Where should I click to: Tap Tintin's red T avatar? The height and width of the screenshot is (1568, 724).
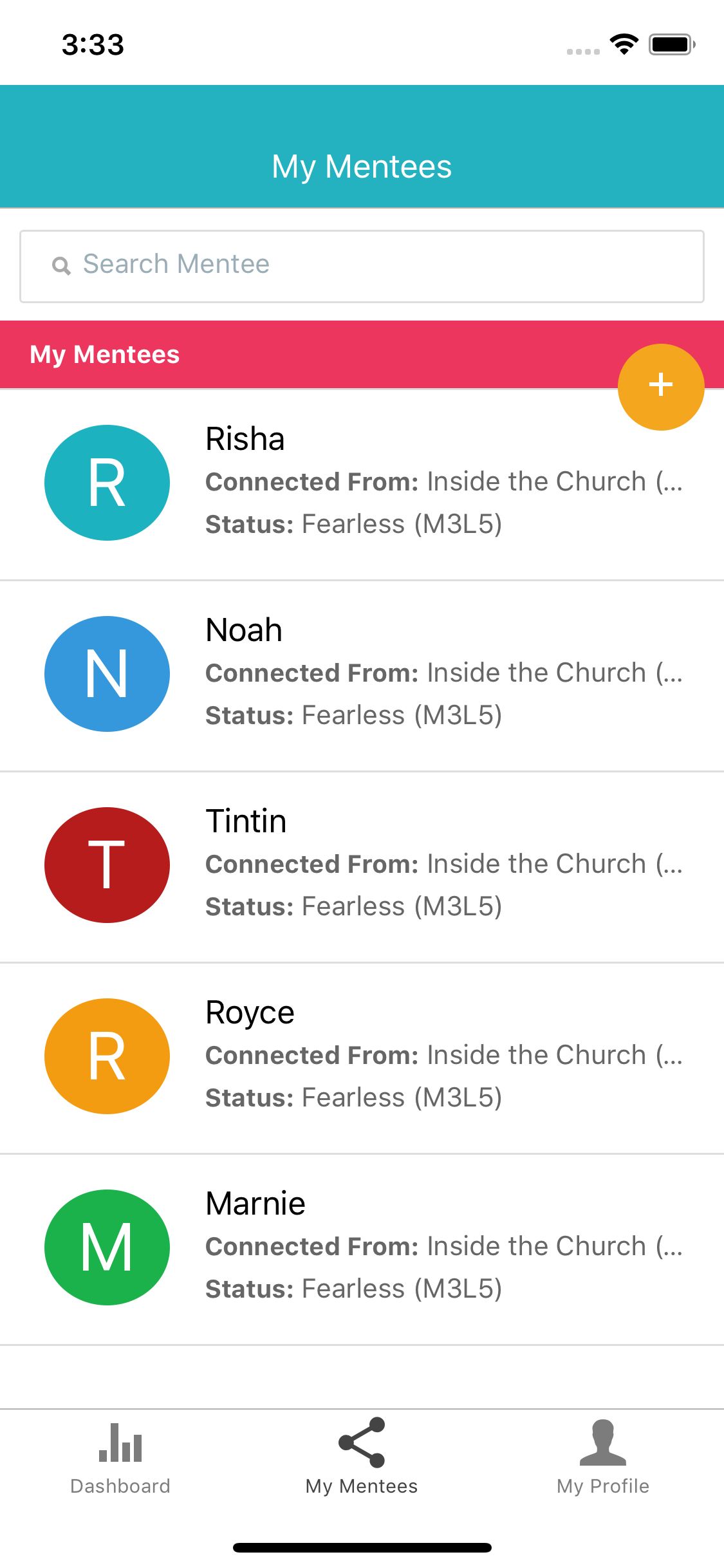tap(107, 865)
